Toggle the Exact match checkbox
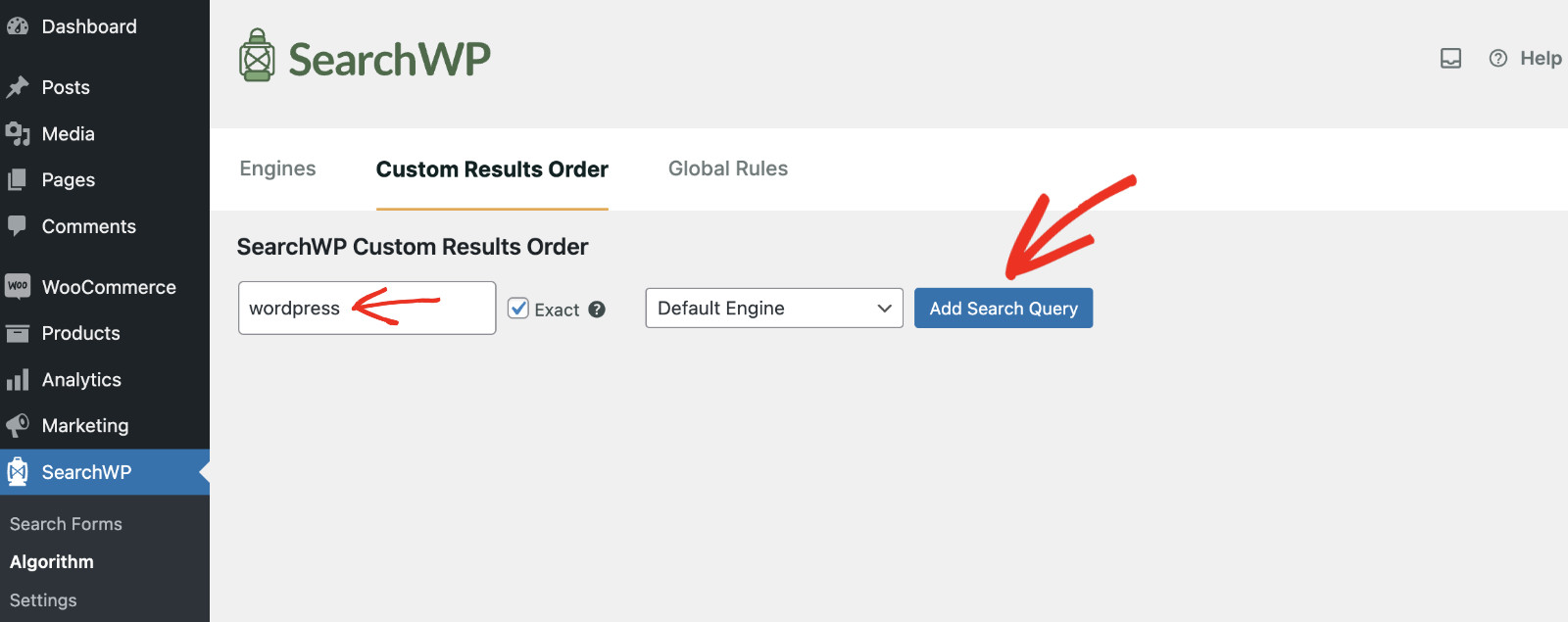Image resolution: width=1568 pixels, height=622 pixels. [x=518, y=309]
